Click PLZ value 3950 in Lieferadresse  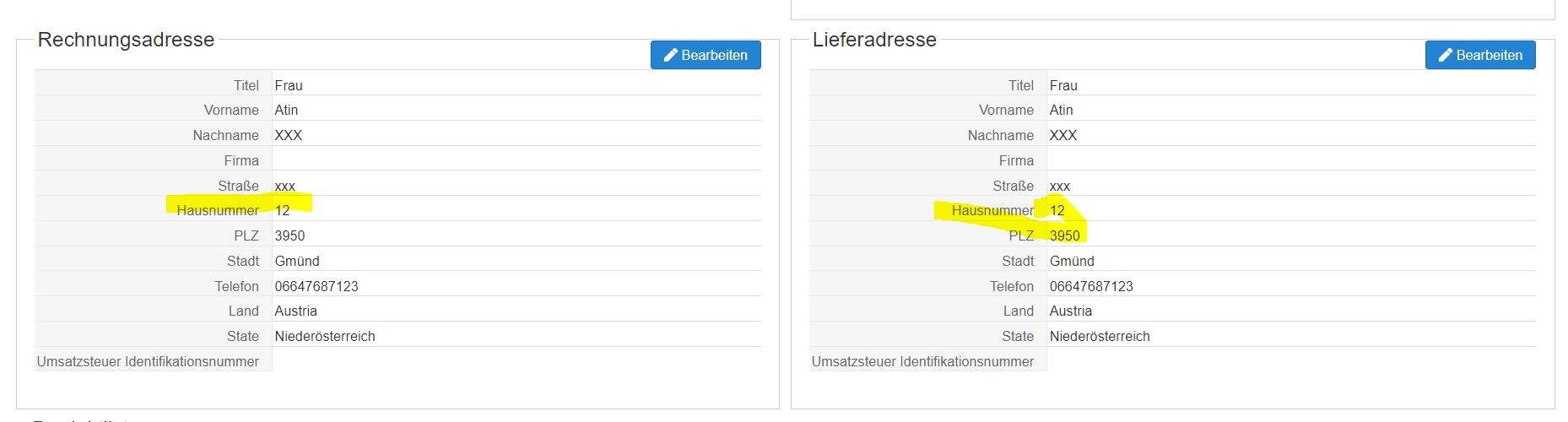pyautogui.click(x=1064, y=236)
